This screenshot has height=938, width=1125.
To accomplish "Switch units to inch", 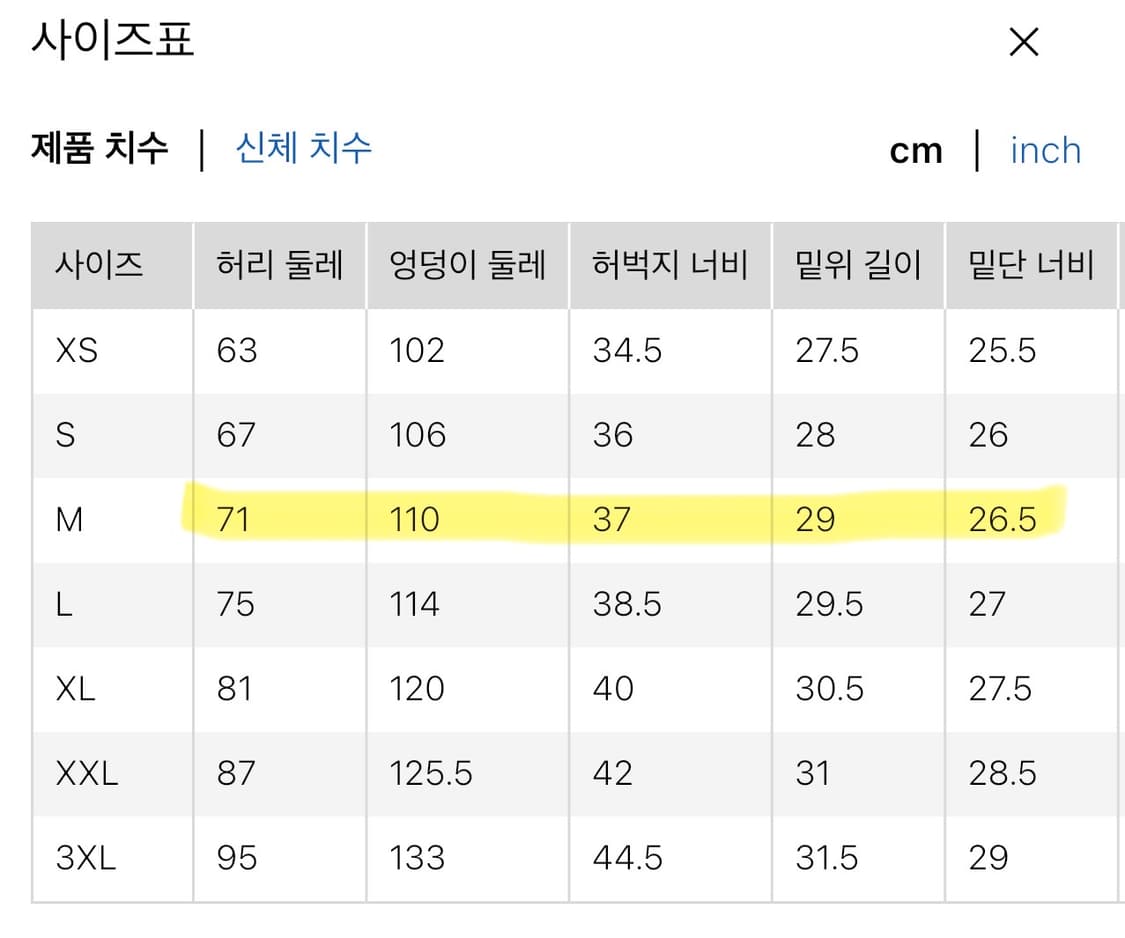I will (x=1045, y=150).
